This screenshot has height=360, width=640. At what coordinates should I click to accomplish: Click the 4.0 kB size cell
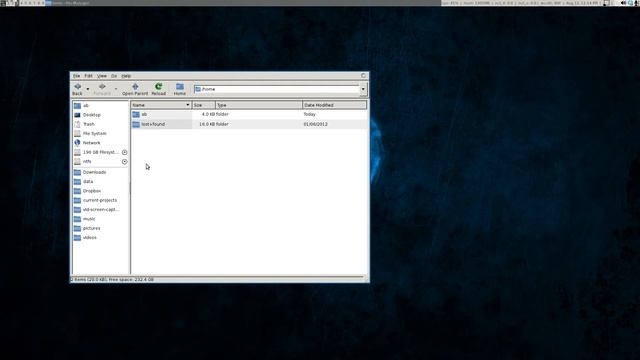[208, 114]
